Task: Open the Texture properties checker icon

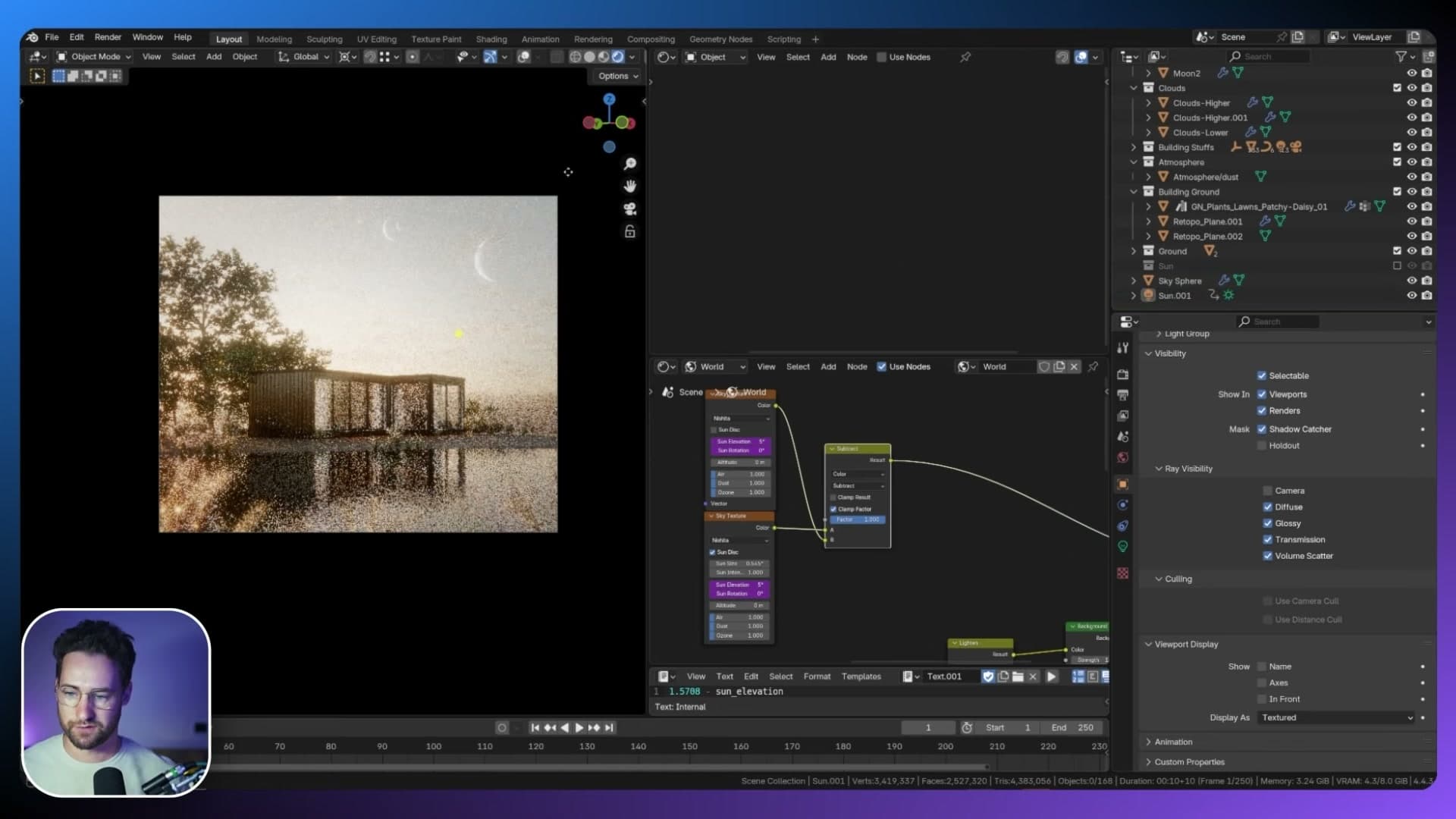Action: coord(1122,573)
